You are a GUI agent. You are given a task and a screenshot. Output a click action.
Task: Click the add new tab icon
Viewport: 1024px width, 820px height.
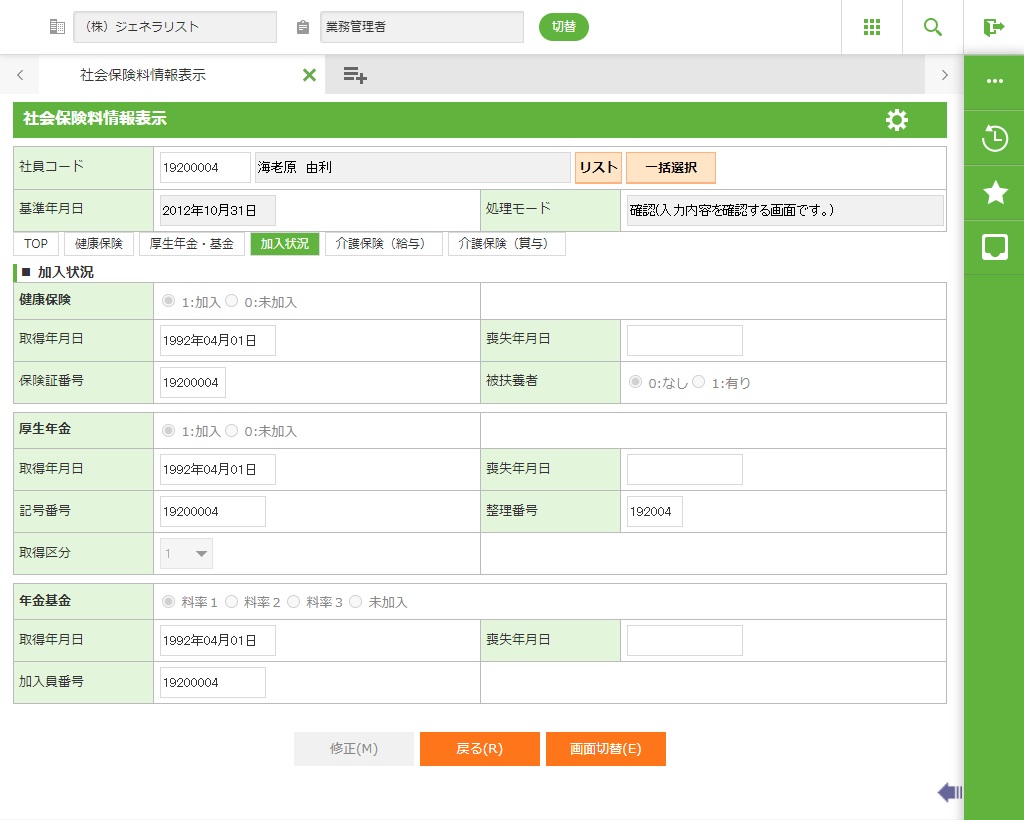(x=355, y=75)
